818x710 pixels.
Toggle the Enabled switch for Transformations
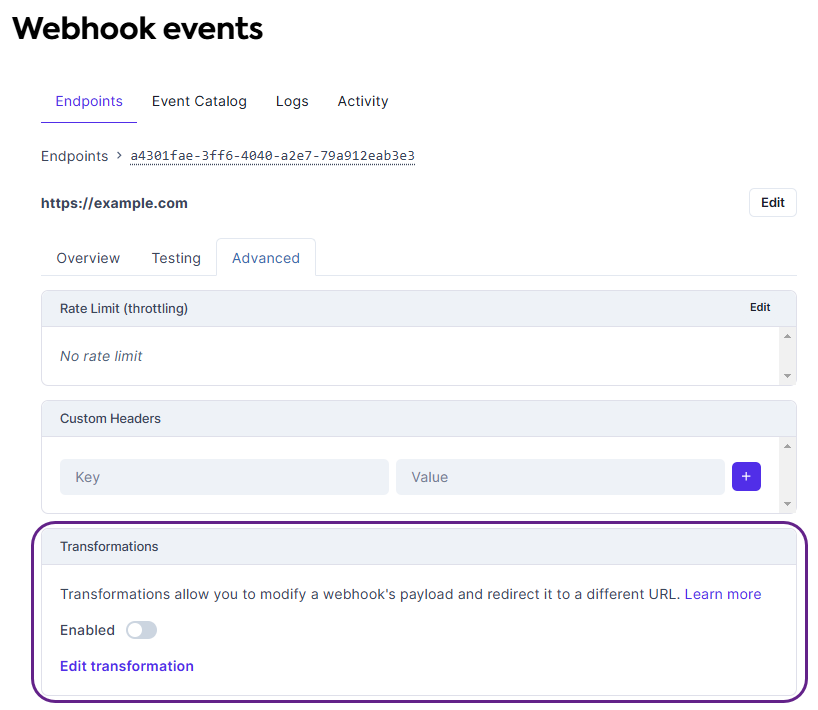(x=141, y=630)
